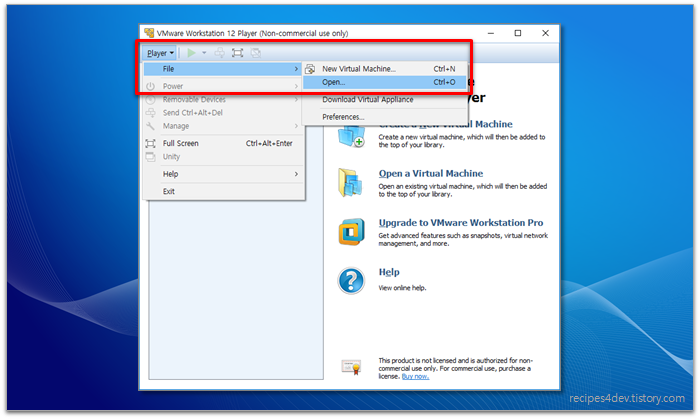
Task: Expand the Removable Devices submenu arrow
Action: (296, 100)
